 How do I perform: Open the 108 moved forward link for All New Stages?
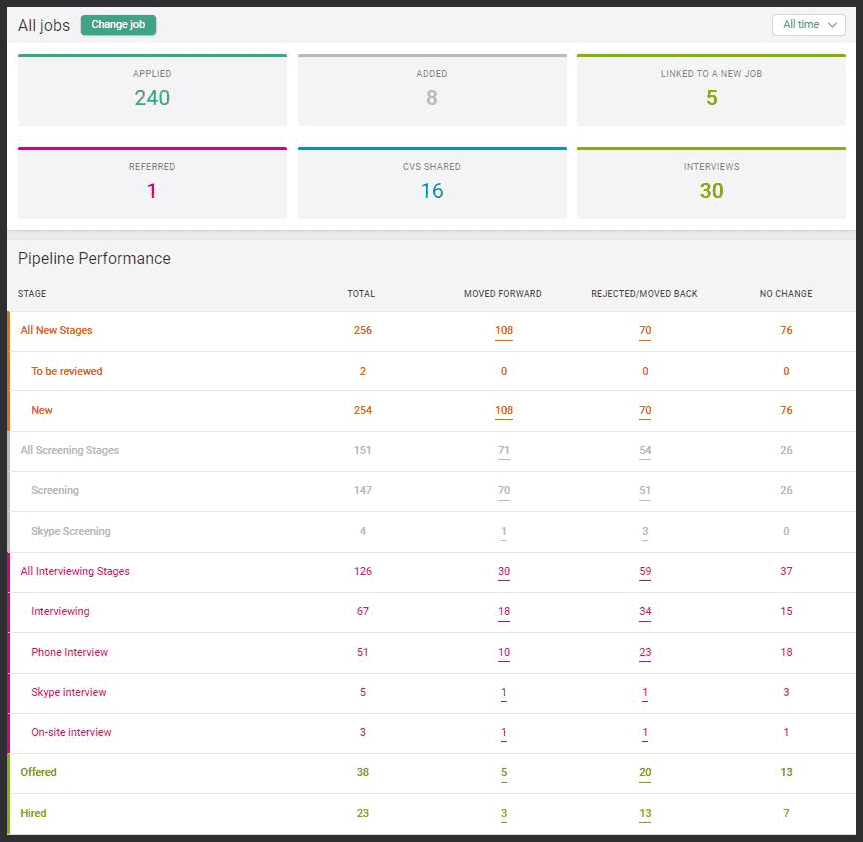(504, 331)
